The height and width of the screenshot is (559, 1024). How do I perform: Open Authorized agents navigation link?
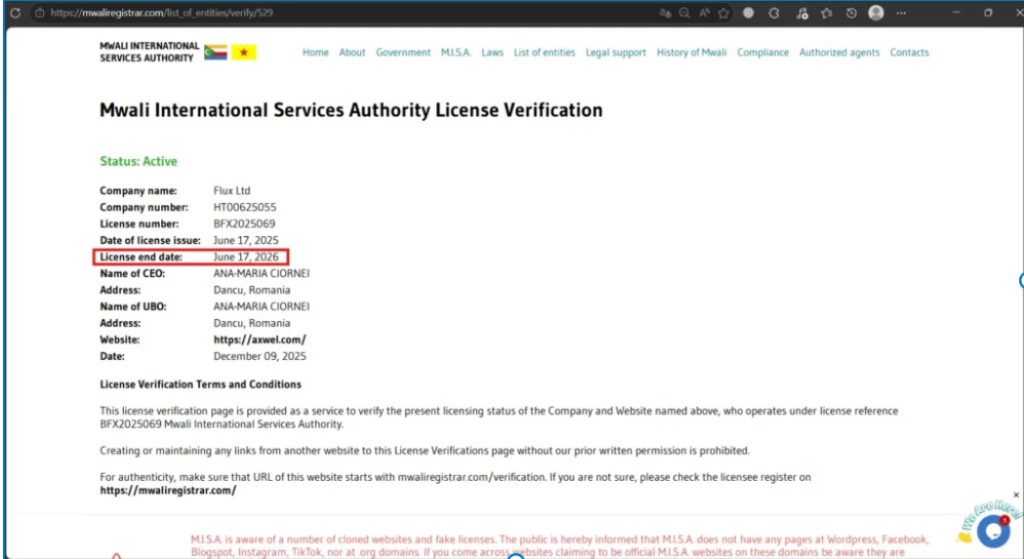[x=839, y=52]
